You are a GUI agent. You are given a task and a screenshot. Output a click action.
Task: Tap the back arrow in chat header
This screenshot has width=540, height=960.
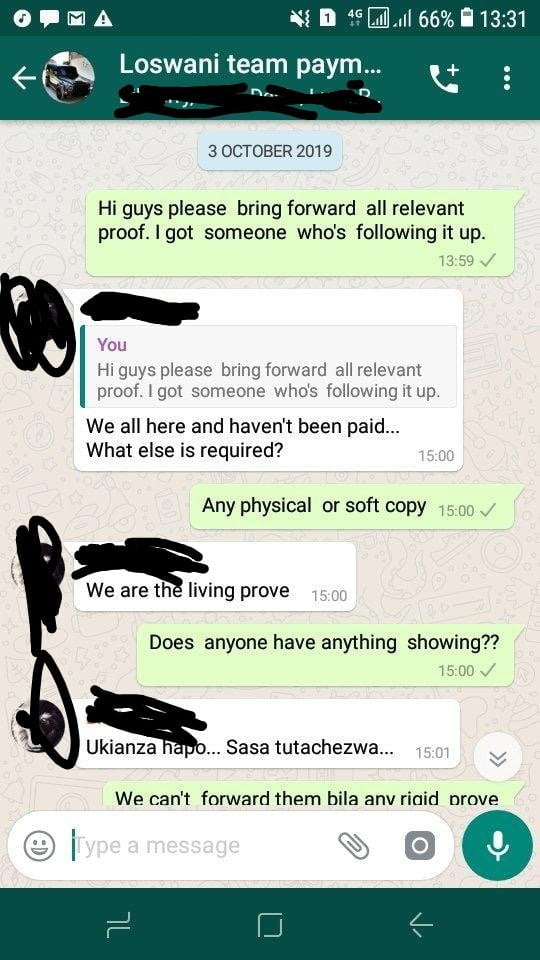point(23,78)
